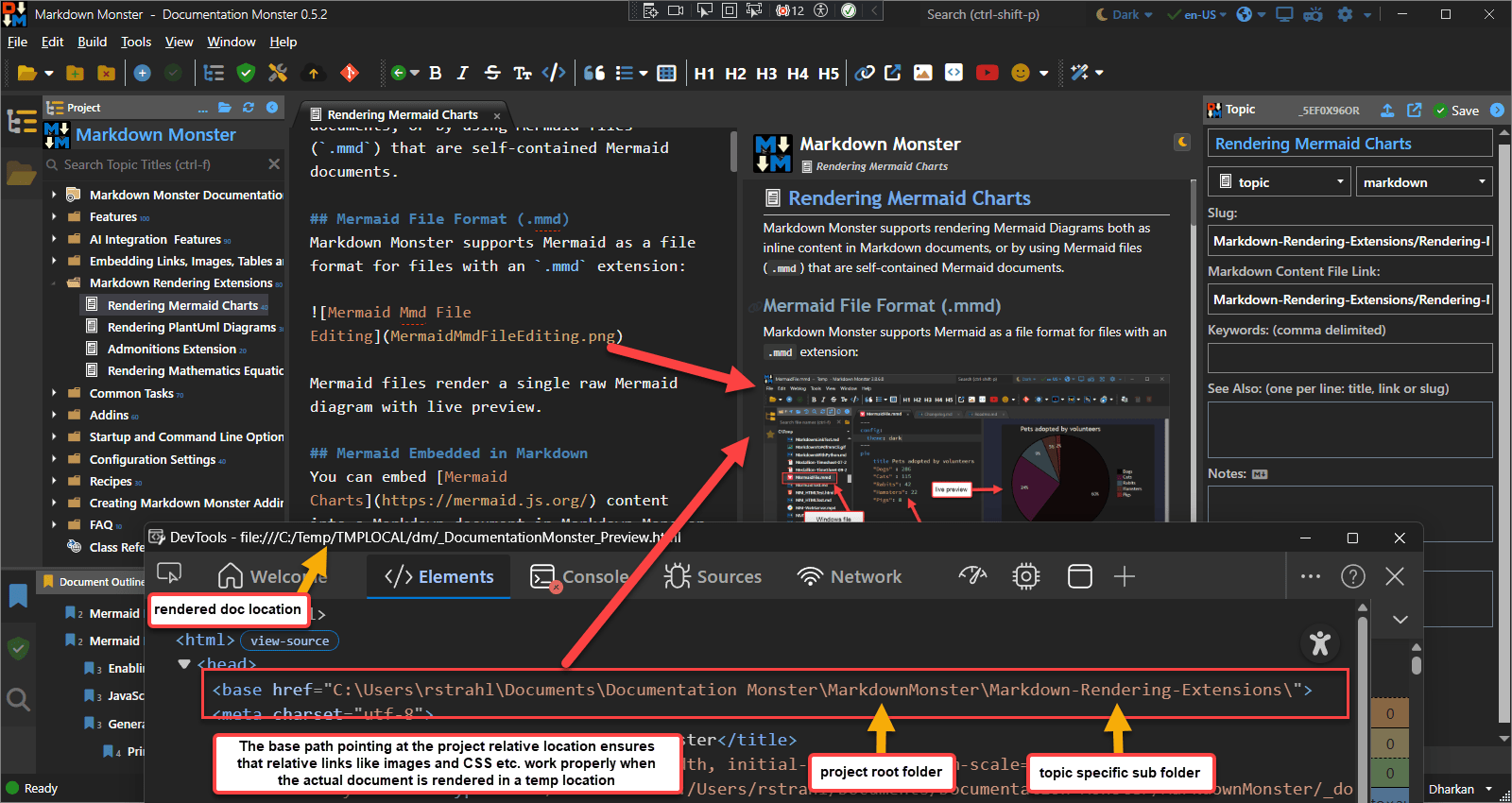The image size is (1512, 803).
Task: Click the Git commit toolbar icon
Action: pyautogui.click(x=350, y=73)
